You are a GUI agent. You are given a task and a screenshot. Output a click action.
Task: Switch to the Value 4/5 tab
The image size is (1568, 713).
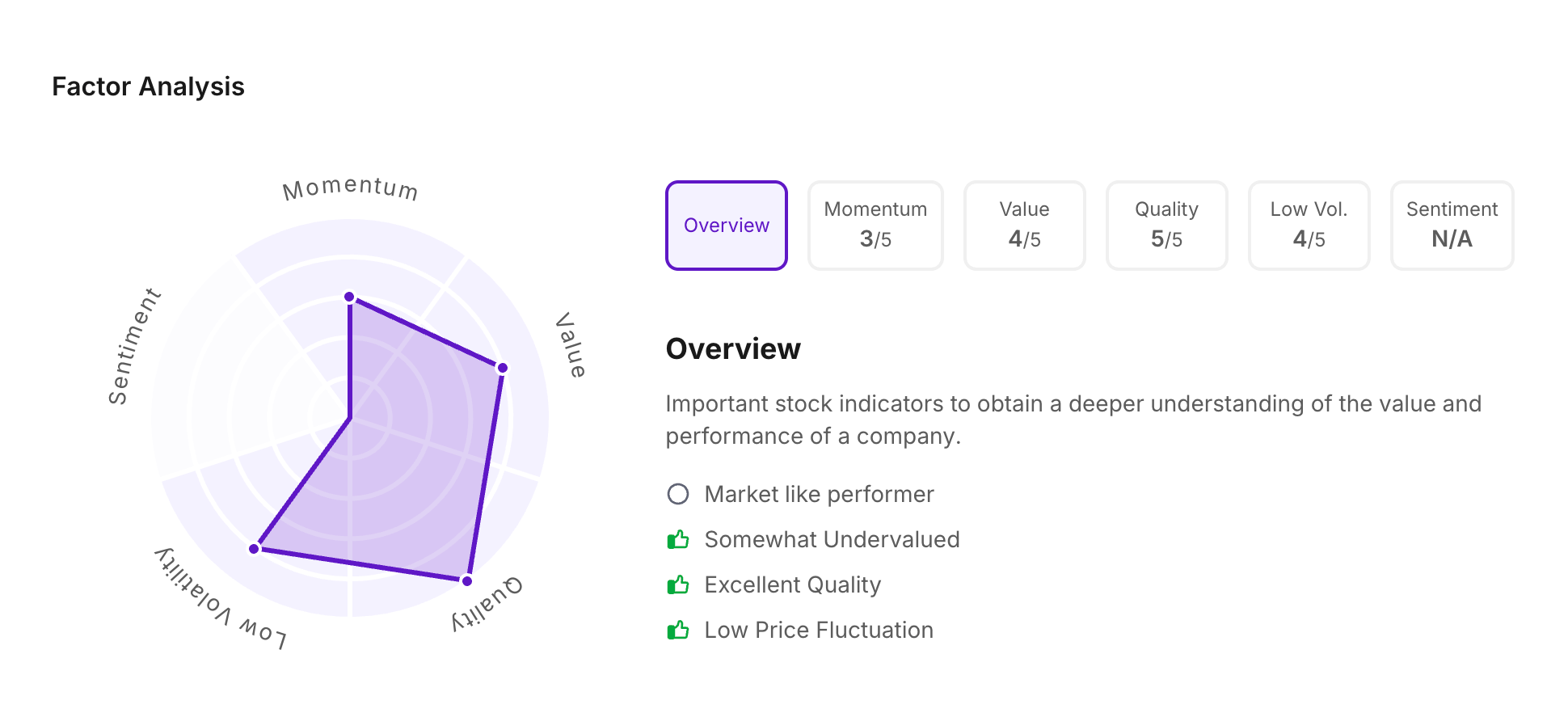[x=1024, y=226]
